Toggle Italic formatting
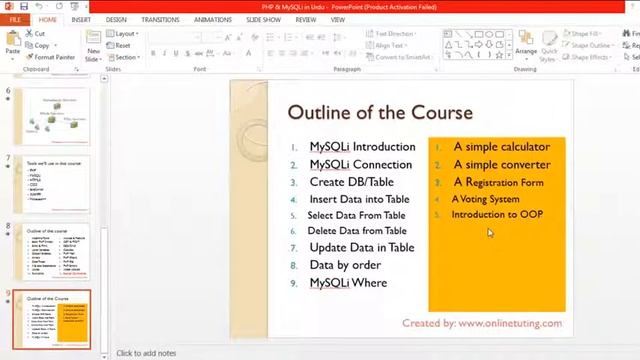This screenshot has height=360, width=640. (164, 53)
